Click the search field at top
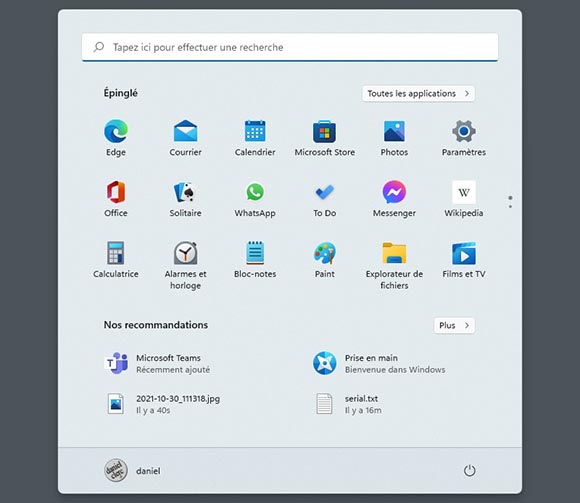Screen dimensions: 580x503 [290, 47]
